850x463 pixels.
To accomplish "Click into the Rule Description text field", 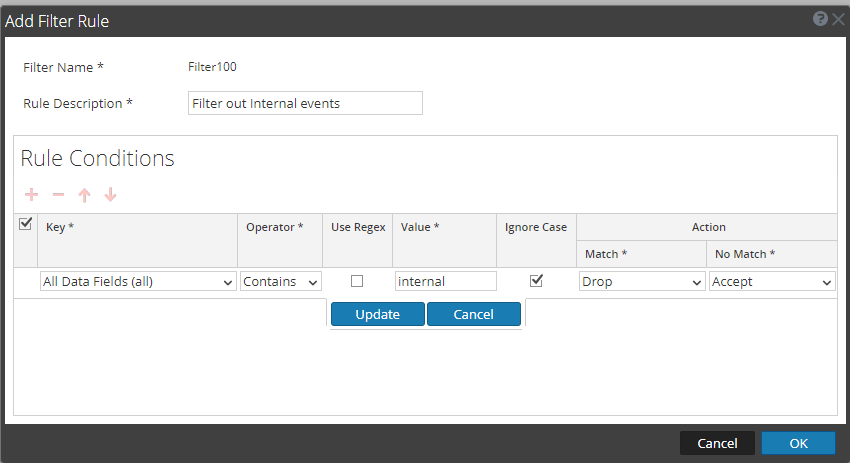I will pos(305,103).
